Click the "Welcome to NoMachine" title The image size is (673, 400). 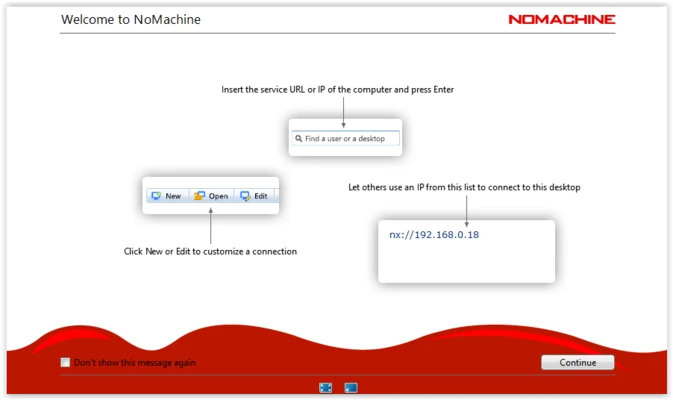pyautogui.click(x=130, y=19)
